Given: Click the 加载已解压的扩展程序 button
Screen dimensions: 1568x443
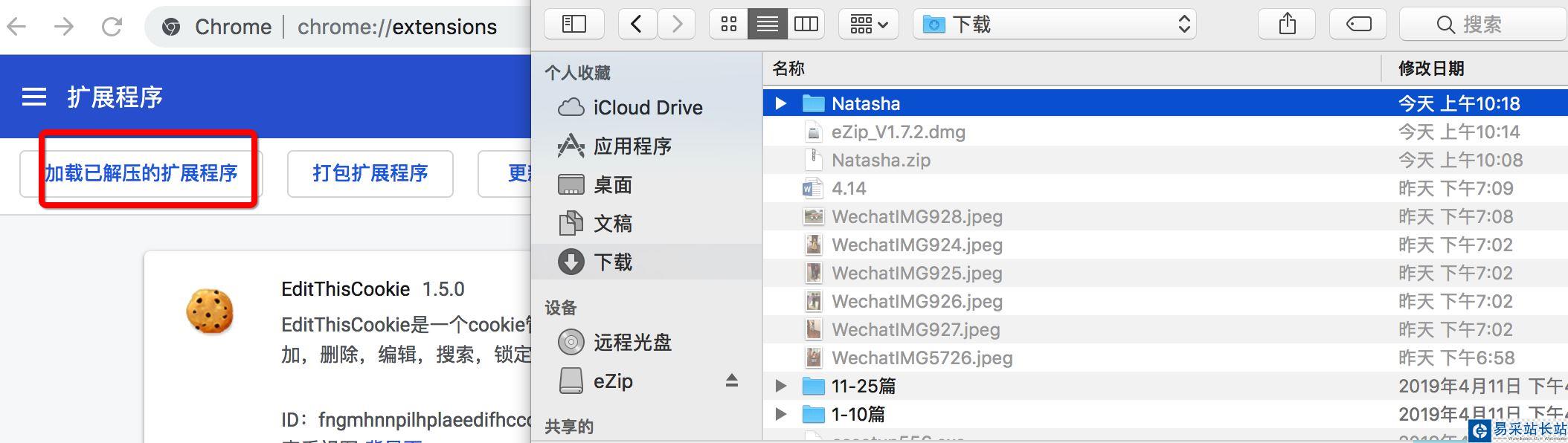Looking at the screenshot, I should point(141,173).
